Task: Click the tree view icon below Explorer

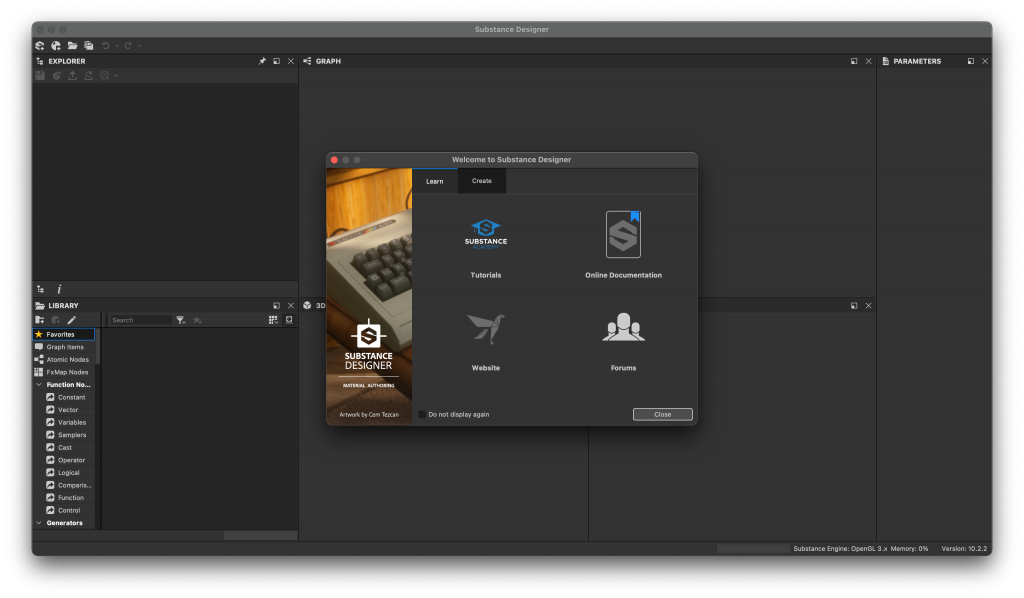Action: 40,289
